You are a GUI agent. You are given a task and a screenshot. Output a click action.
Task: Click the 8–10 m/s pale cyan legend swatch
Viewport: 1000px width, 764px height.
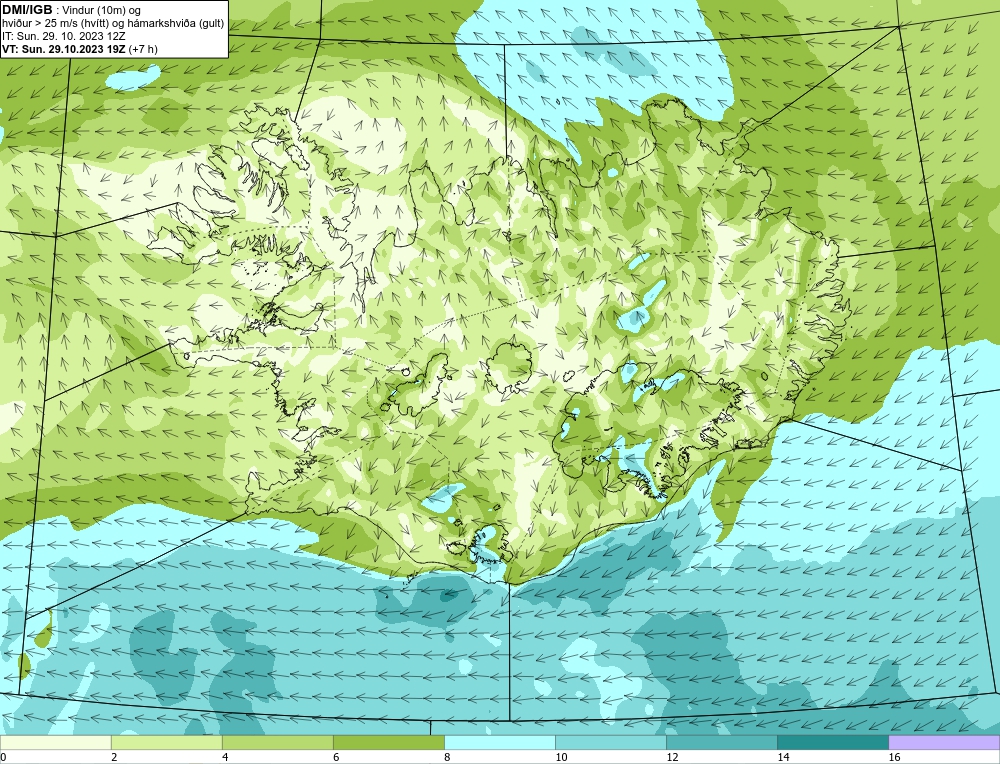tap(499, 742)
